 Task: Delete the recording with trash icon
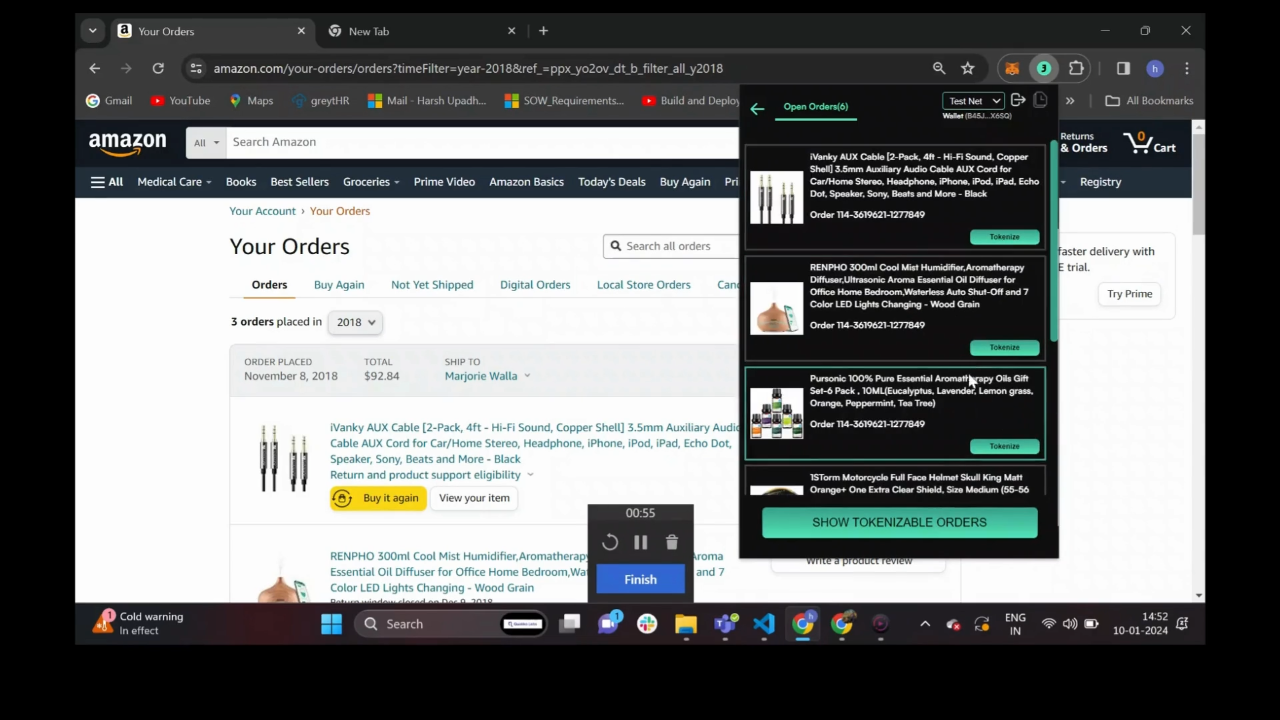click(672, 543)
